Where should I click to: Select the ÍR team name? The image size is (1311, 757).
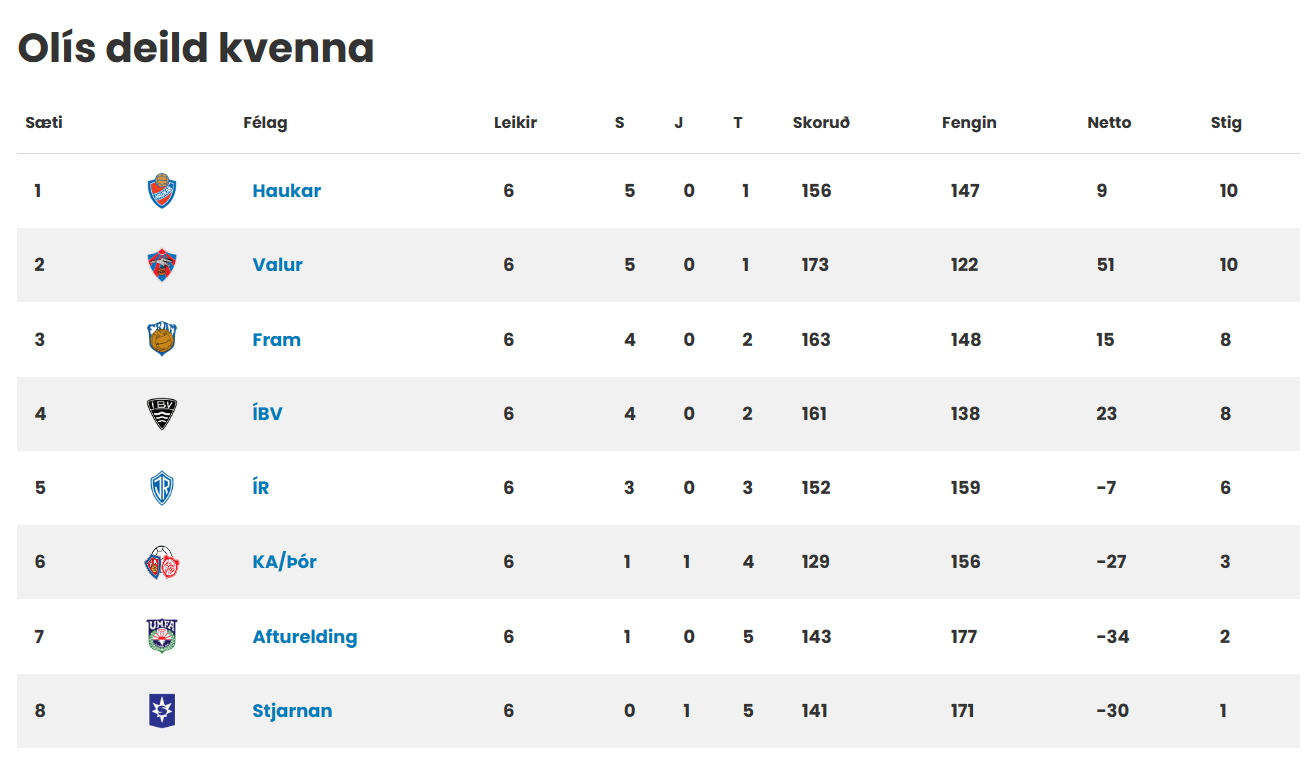pyautogui.click(x=260, y=487)
